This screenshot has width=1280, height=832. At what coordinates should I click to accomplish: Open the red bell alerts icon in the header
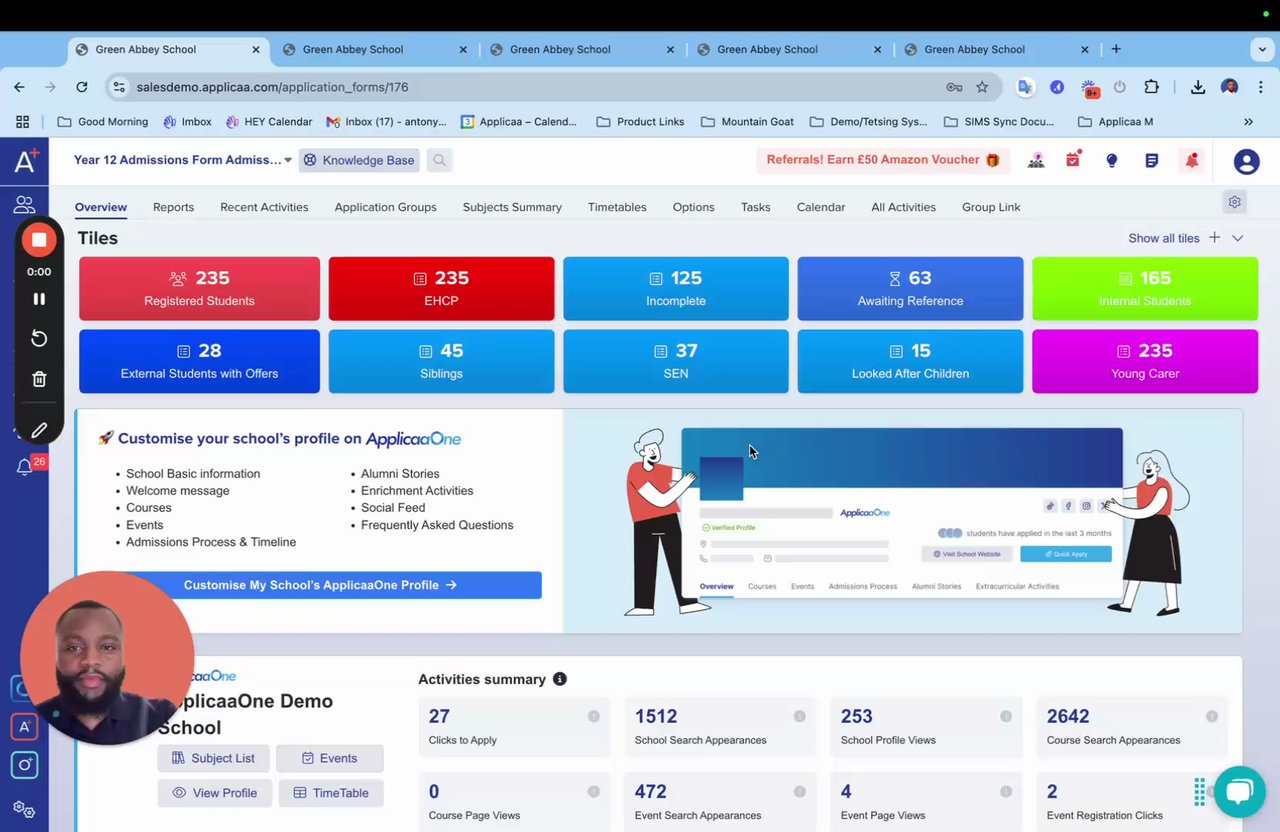point(1191,160)
